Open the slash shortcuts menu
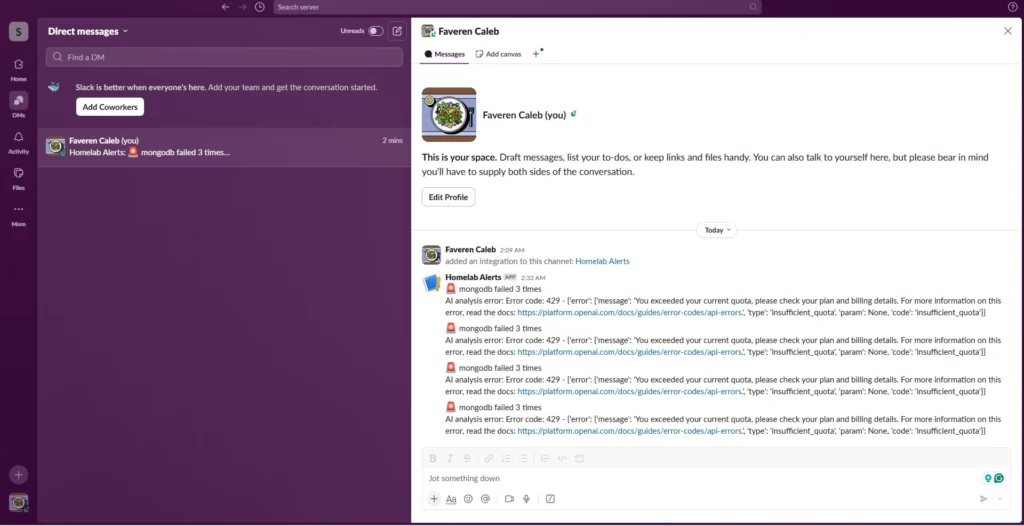The height and width of the screenshot is (526, 1024). click(551, 499)
